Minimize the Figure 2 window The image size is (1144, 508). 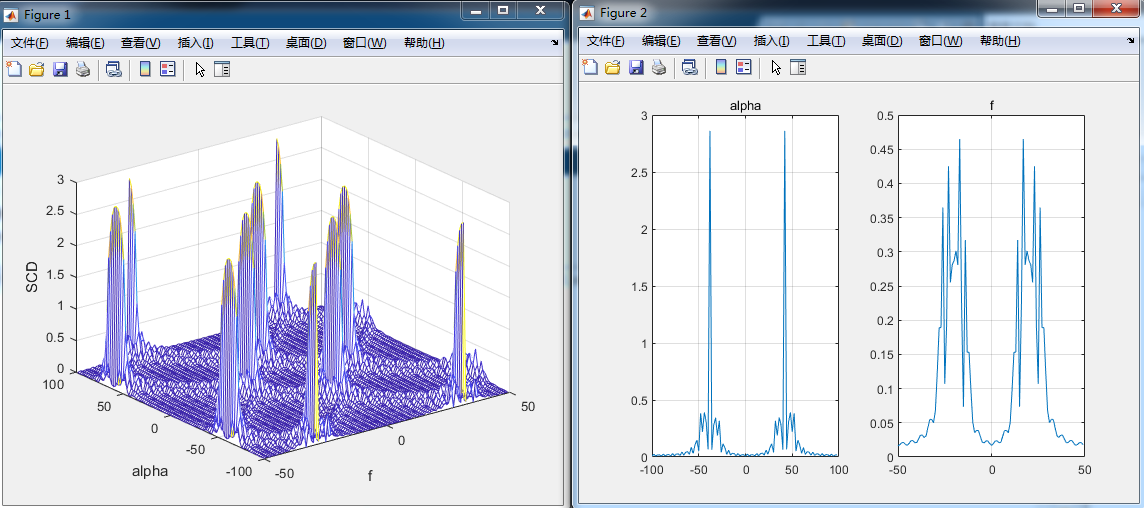(1052, 9)
